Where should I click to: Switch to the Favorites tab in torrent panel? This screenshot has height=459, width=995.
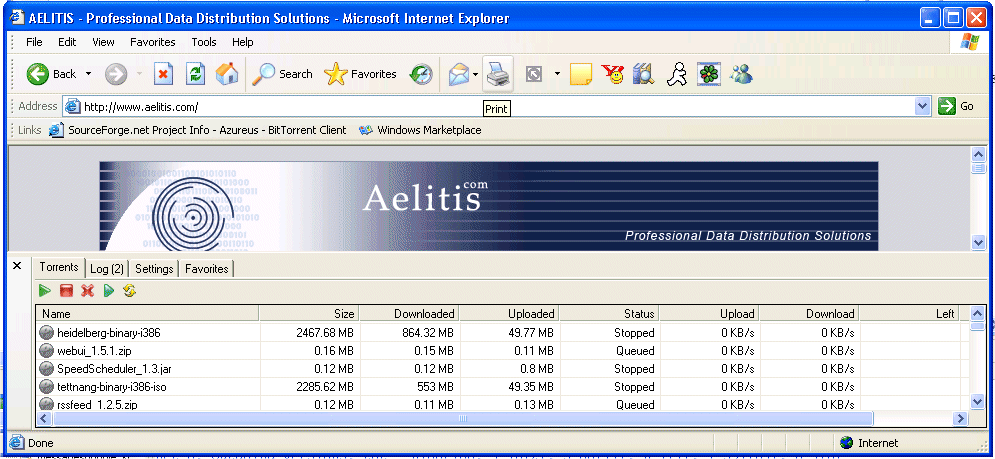click(x=207, y=269)
